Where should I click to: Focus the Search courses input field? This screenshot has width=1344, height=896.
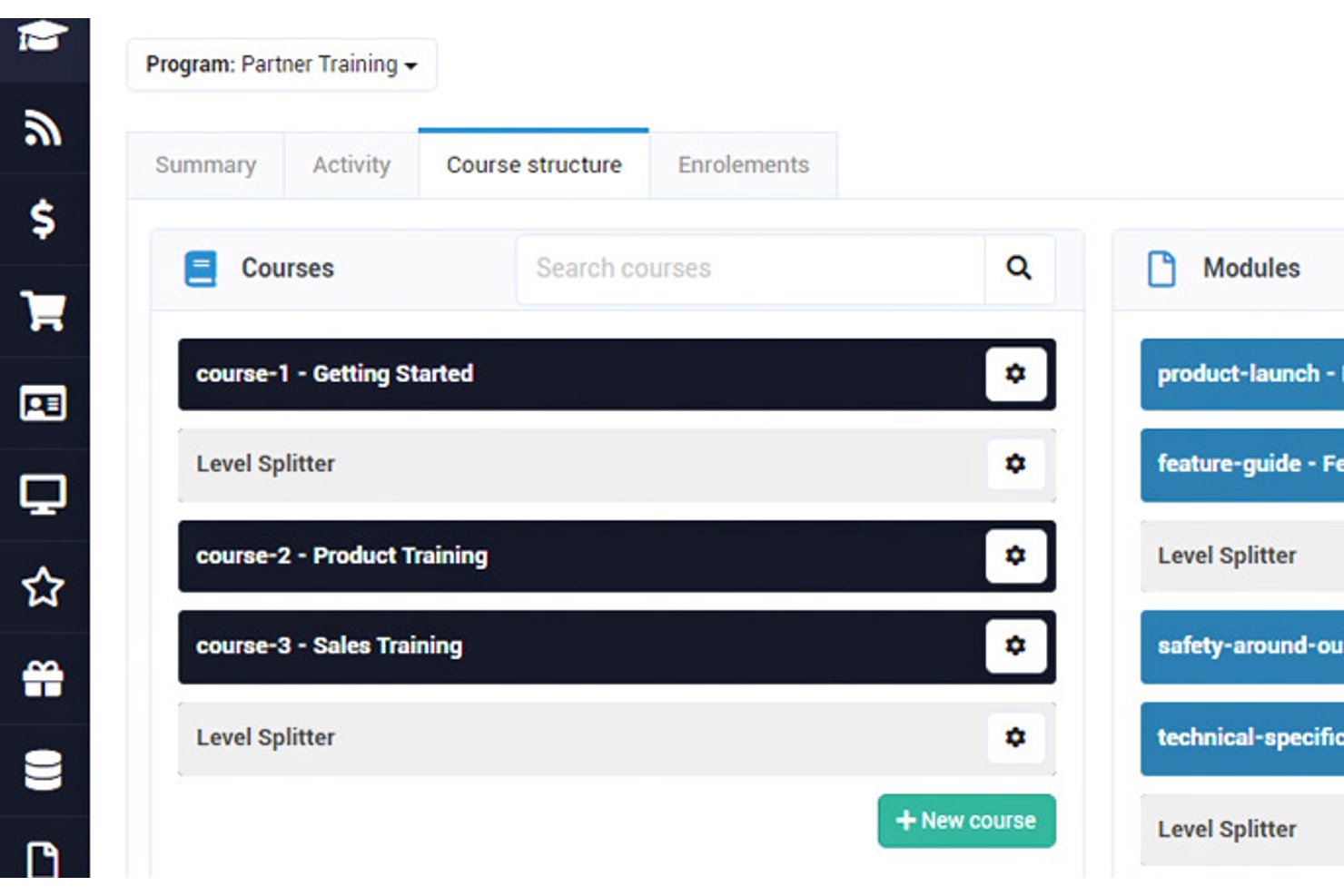coord(750,269)
